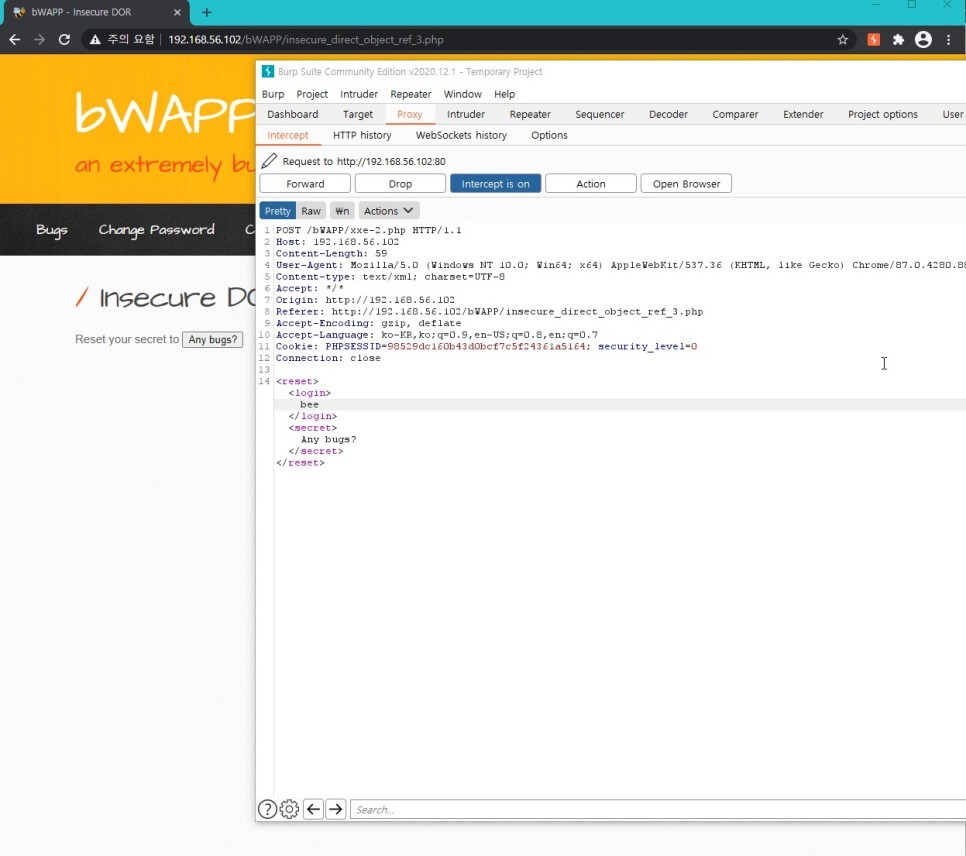Screen dimensions: 966x856
Task: Open the Chrome extensions puzzle icon
Action: (x=898, y=39)
